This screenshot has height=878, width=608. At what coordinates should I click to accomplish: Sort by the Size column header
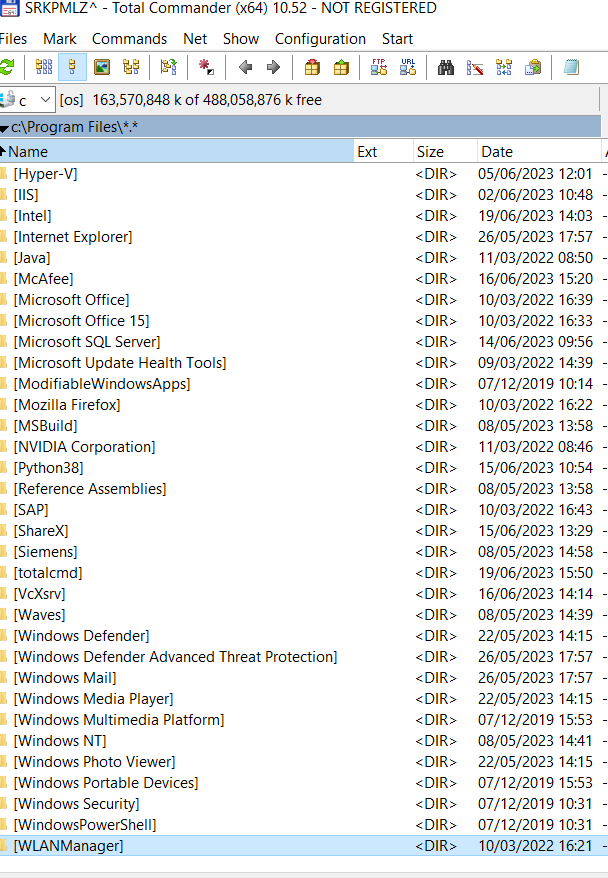[x=445, y=152]
